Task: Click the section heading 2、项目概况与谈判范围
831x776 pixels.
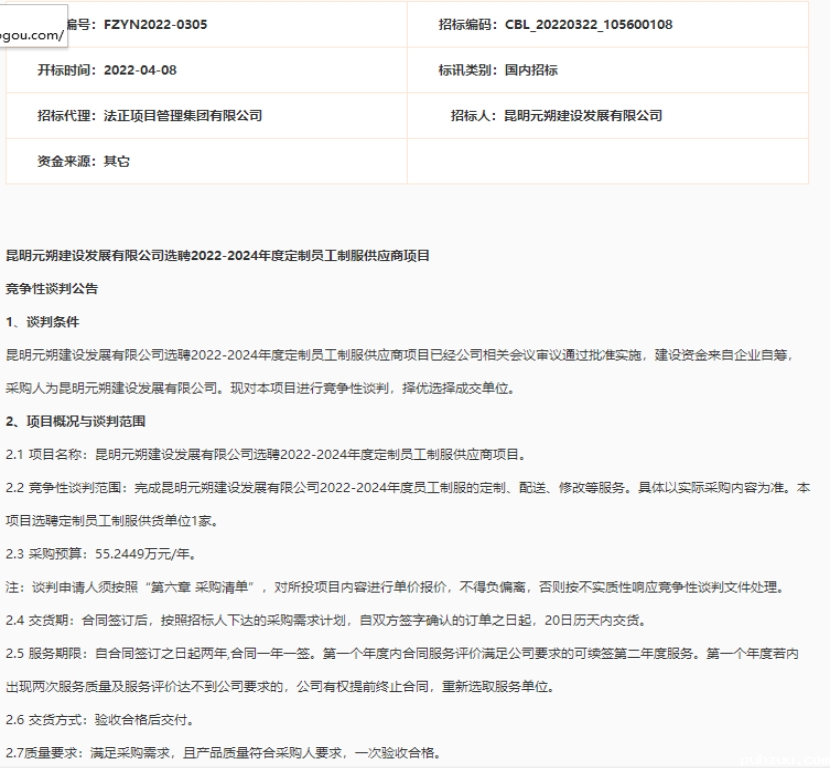Action: tap(76, 422)
